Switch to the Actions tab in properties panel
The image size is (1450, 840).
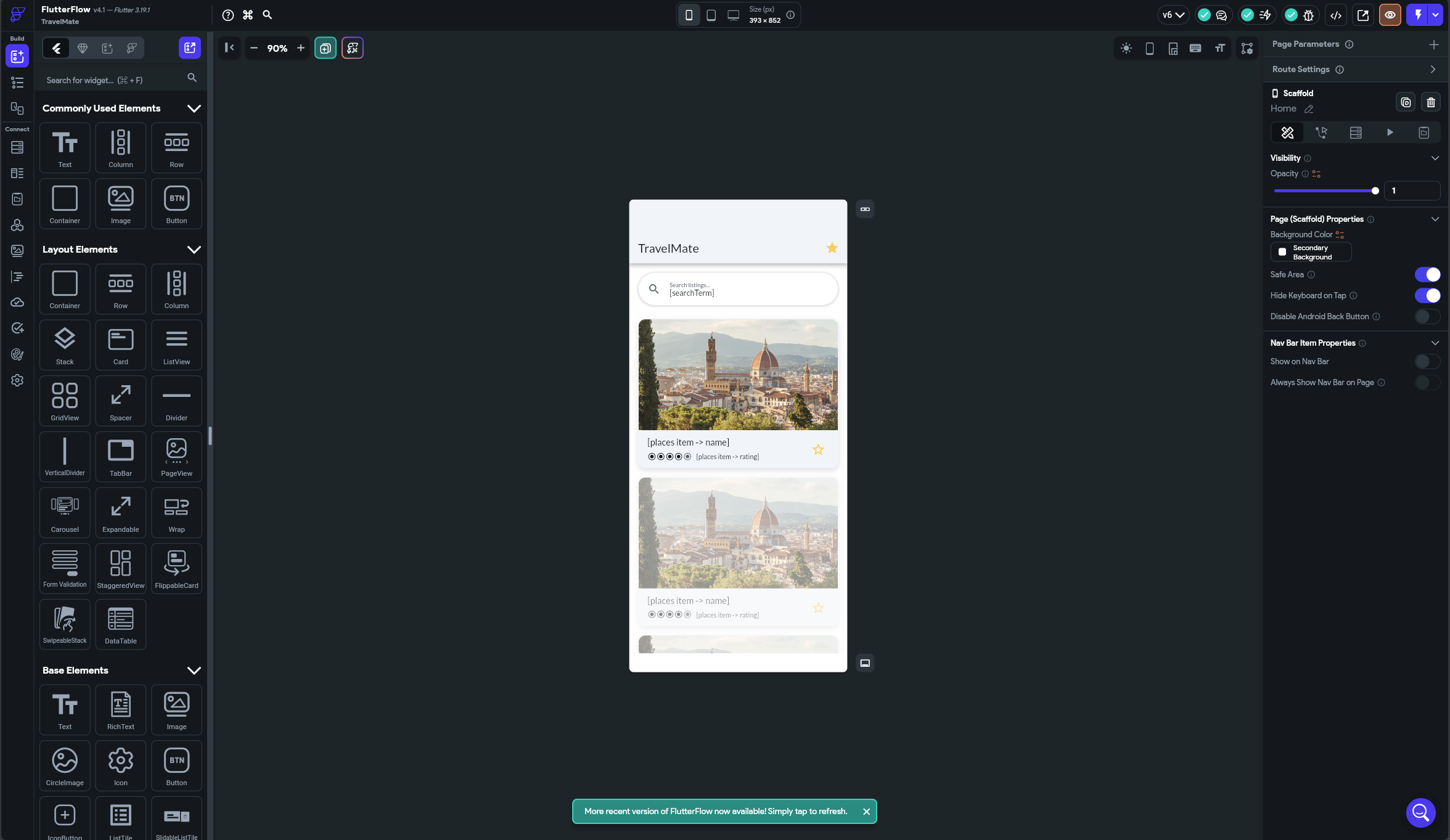point(1321,133)
